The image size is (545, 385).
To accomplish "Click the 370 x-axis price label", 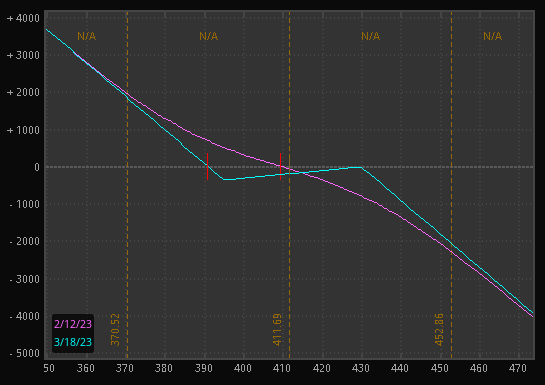I will (x=125, y=368).
